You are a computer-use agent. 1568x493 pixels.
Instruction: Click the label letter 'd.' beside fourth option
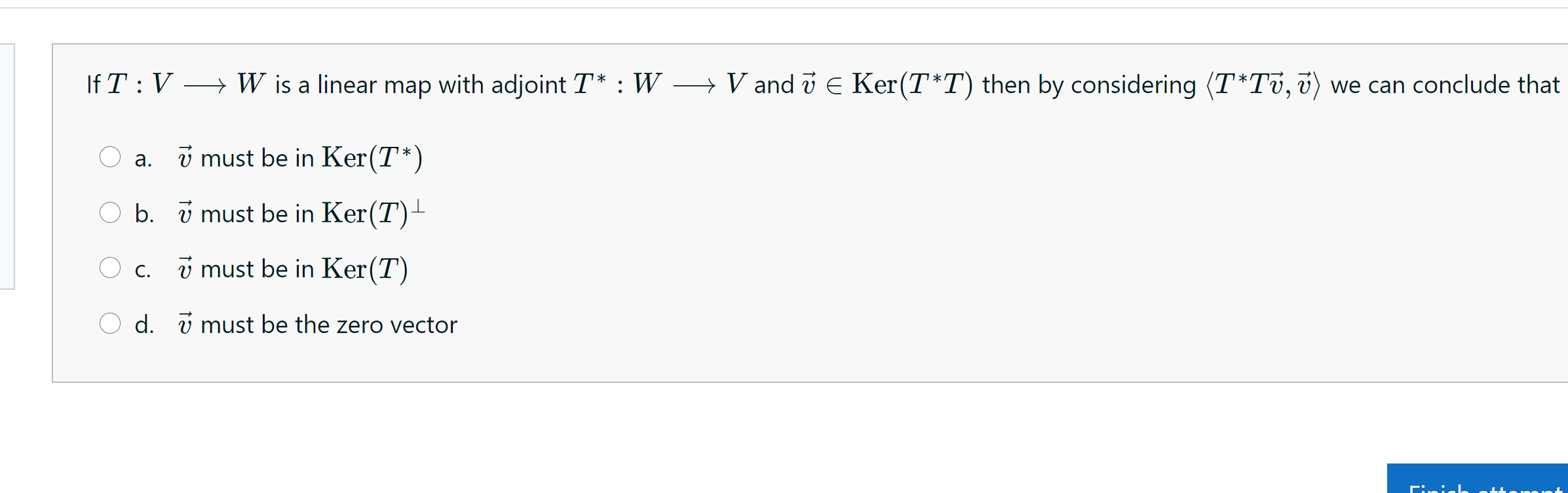[x=145, y=323]
